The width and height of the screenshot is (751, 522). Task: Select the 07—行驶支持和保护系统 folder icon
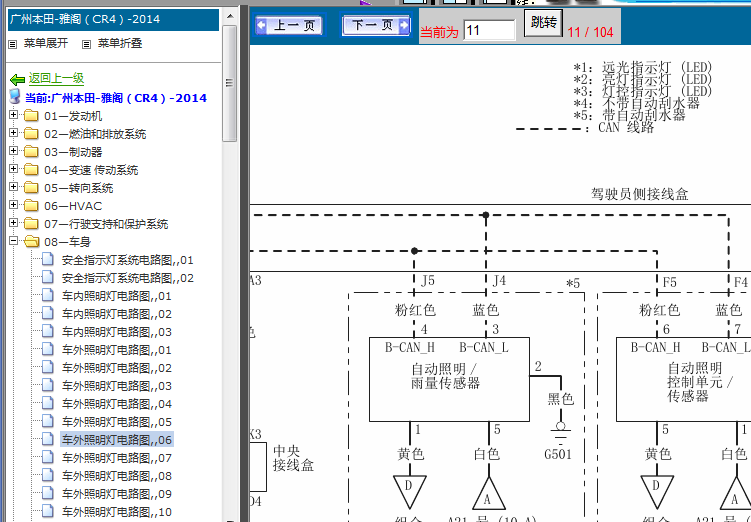(x=31, y=224)
